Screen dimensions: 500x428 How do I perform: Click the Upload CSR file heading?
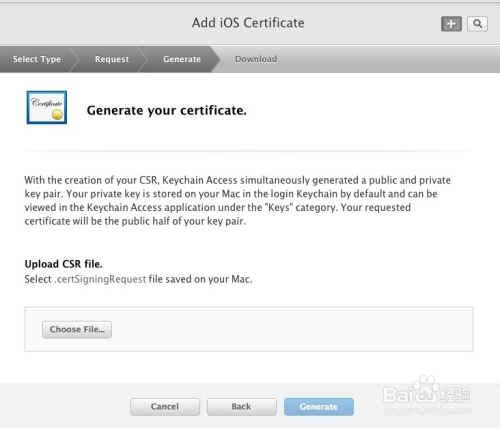pos(63,264)
